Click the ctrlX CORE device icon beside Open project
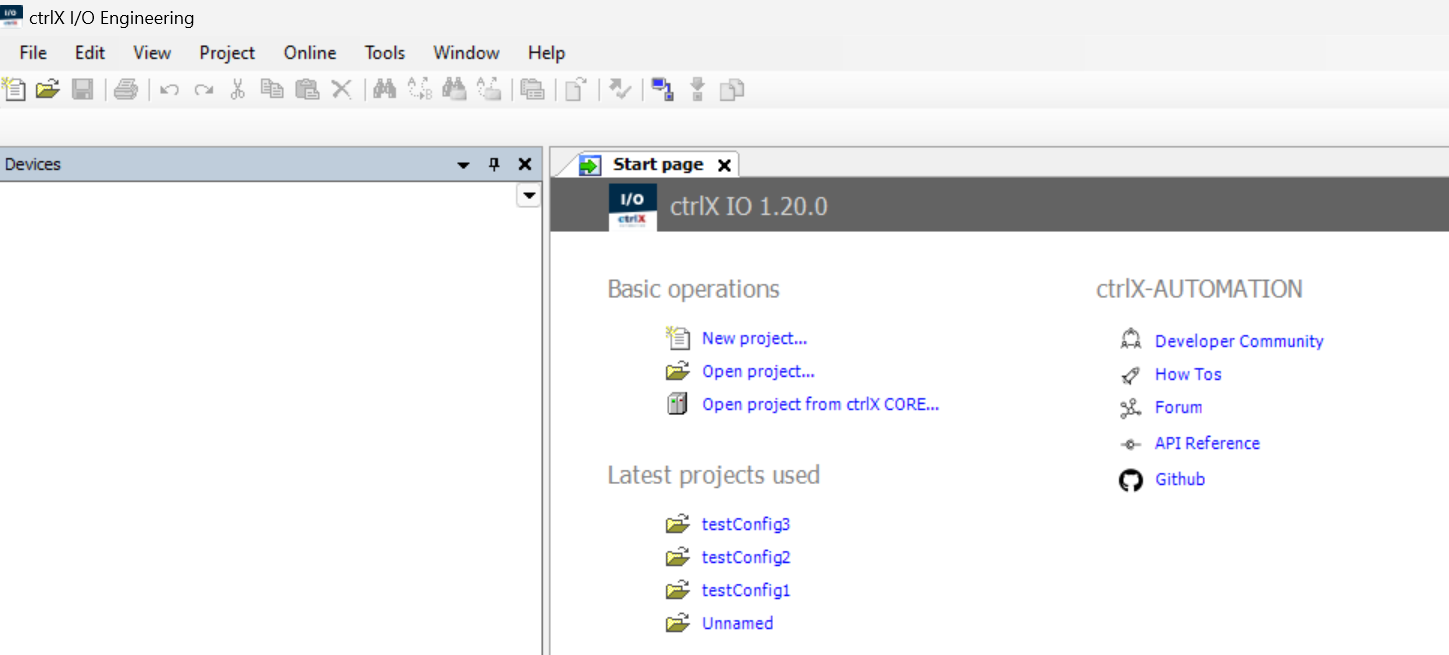The image size is (1449, 655). click(678, 404)
